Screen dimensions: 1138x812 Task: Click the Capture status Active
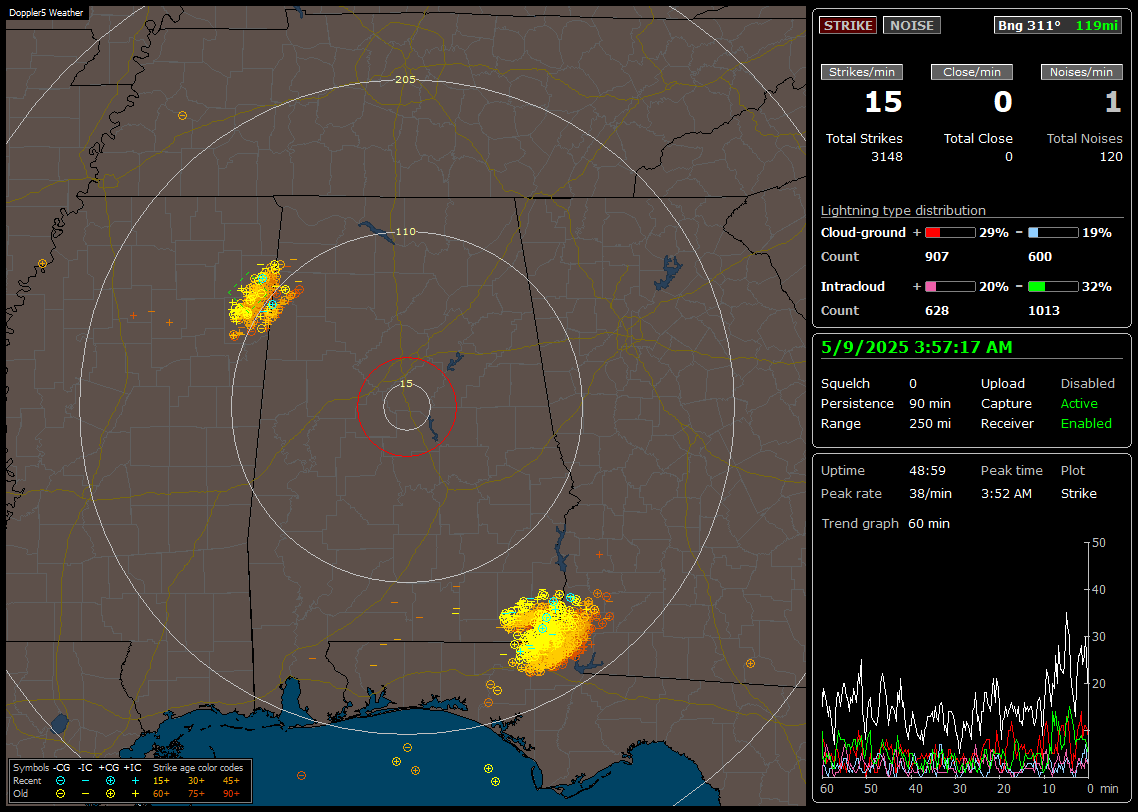coord(1079,403)
